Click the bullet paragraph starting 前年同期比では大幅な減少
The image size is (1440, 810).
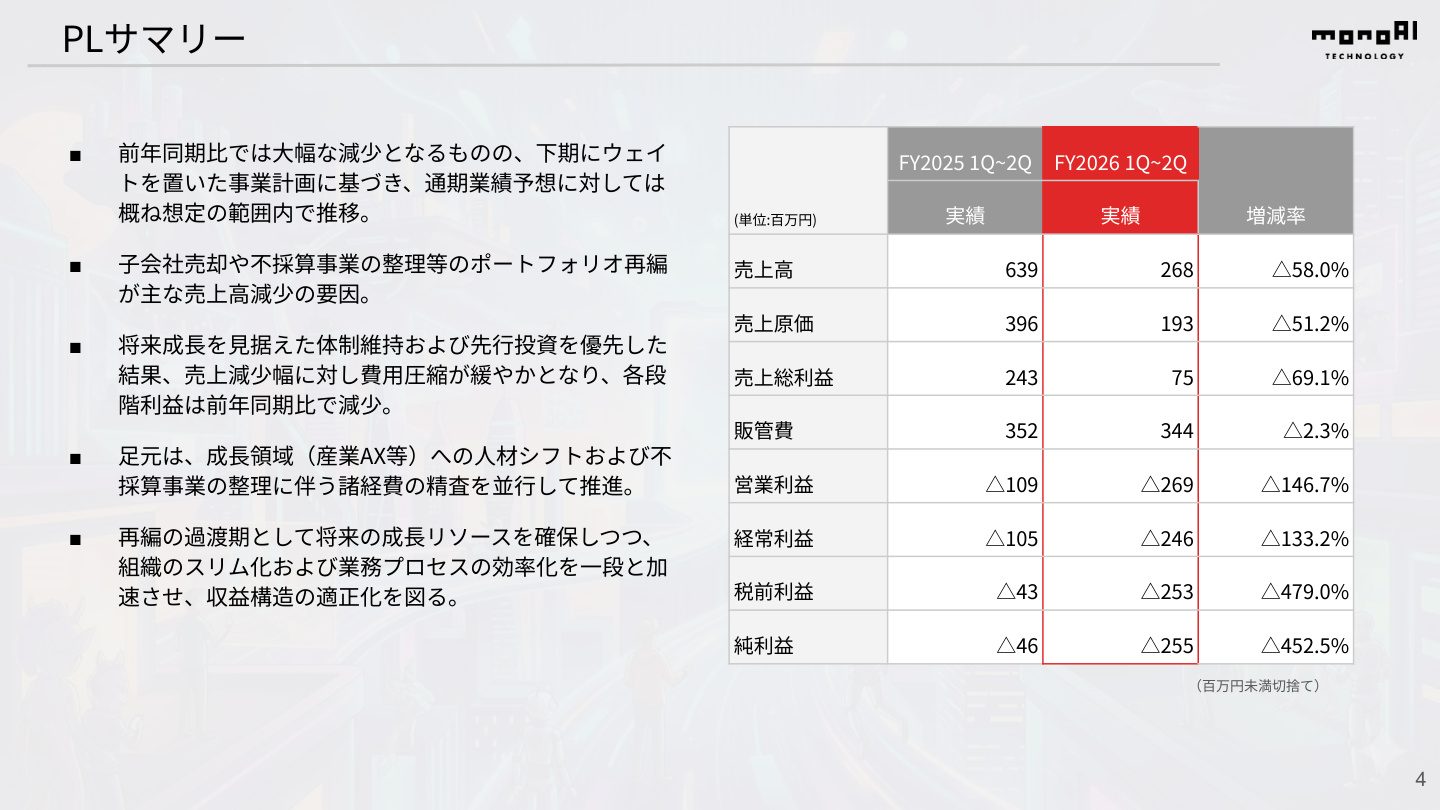(x=391, y=183)
